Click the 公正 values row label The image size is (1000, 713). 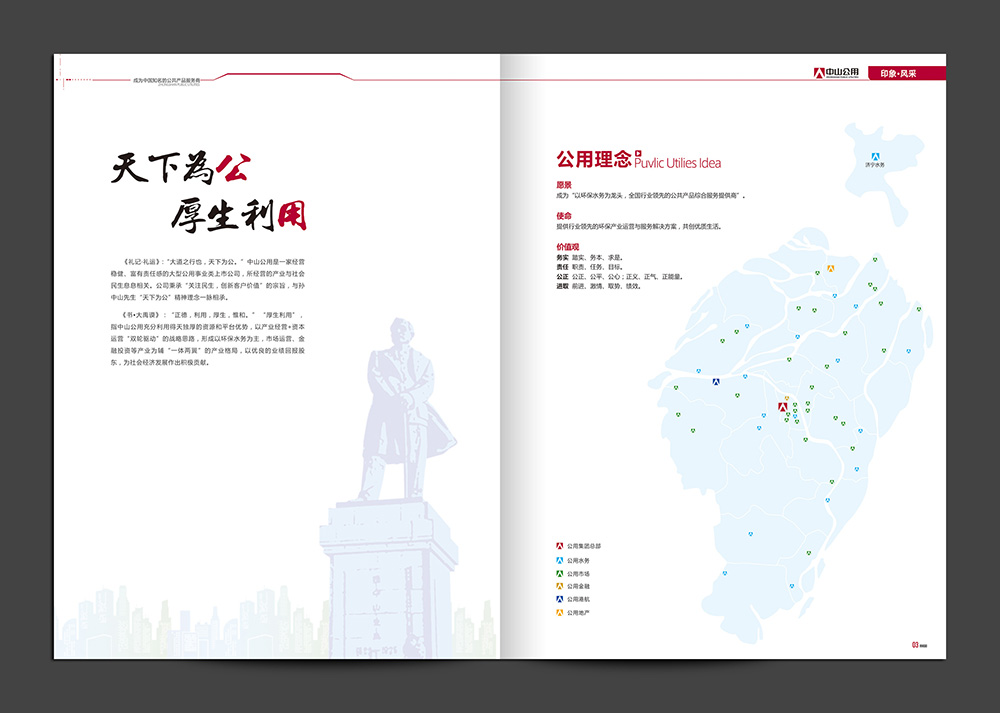click(562, 277)
